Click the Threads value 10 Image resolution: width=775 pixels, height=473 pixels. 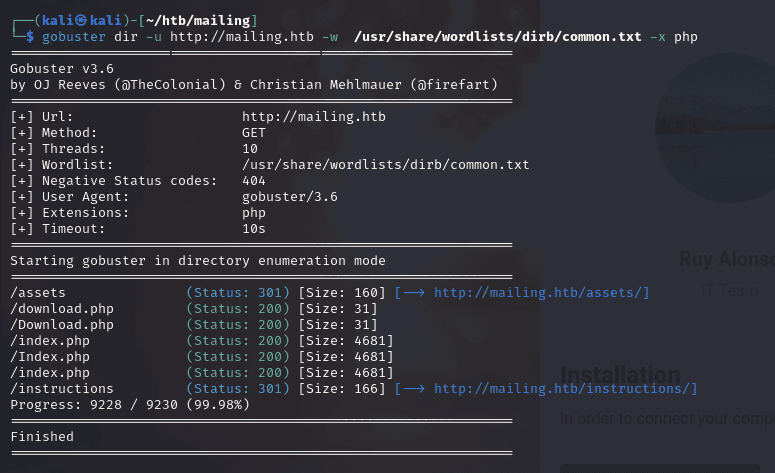pyautogui.click(x=250, y=148)
